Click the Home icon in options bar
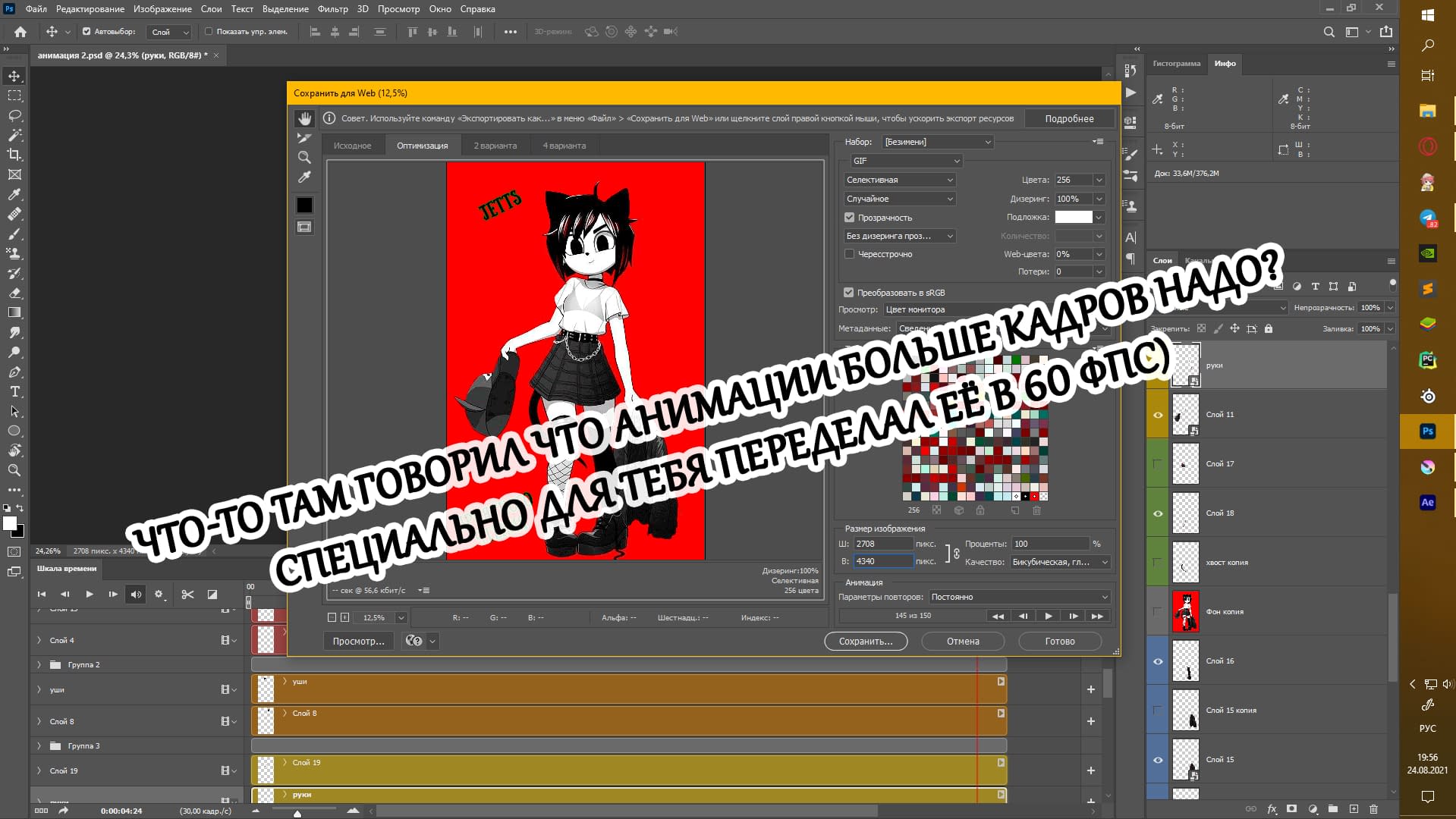 point(20,32)
